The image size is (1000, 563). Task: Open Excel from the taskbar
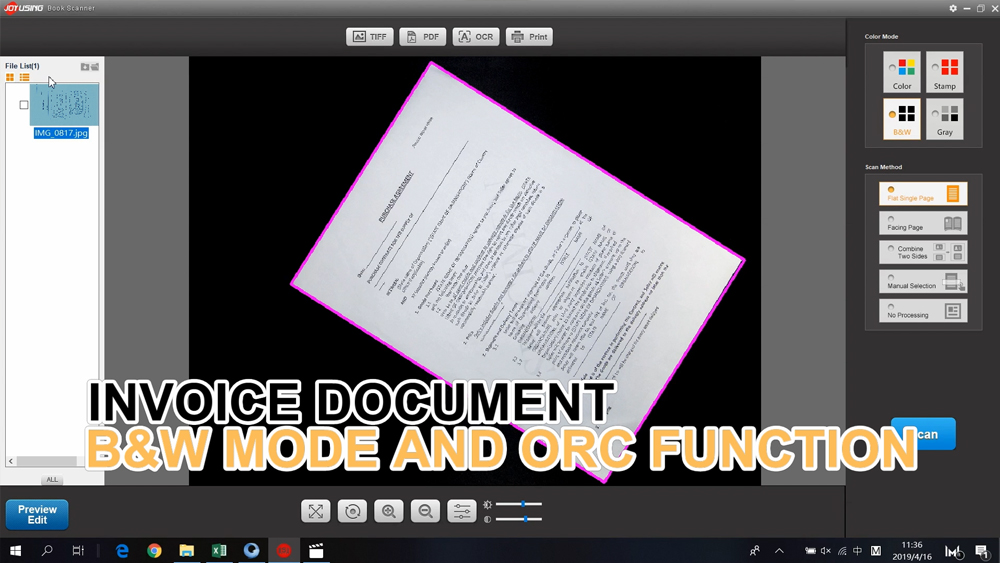[x=219, y=550]
